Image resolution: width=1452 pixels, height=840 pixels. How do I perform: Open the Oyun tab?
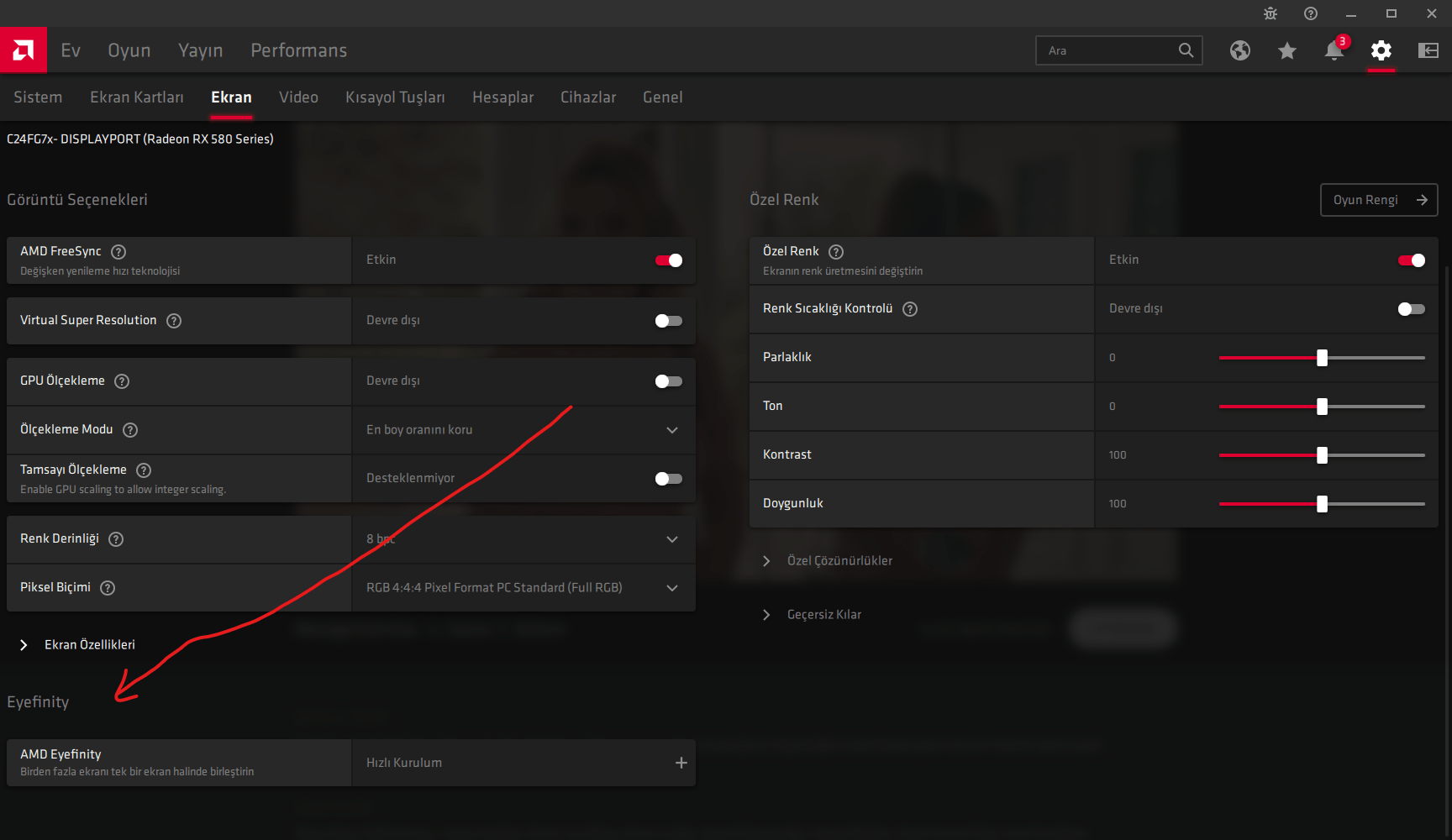click(129, 50)
